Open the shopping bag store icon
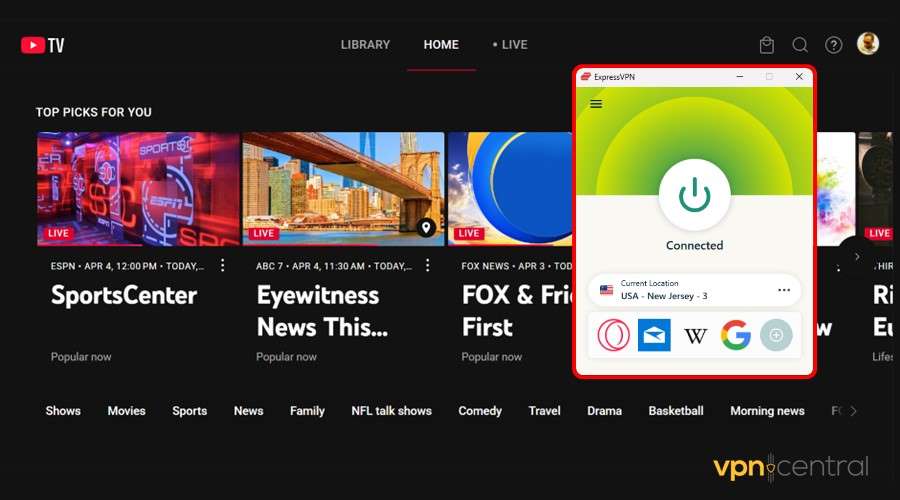 766,45
